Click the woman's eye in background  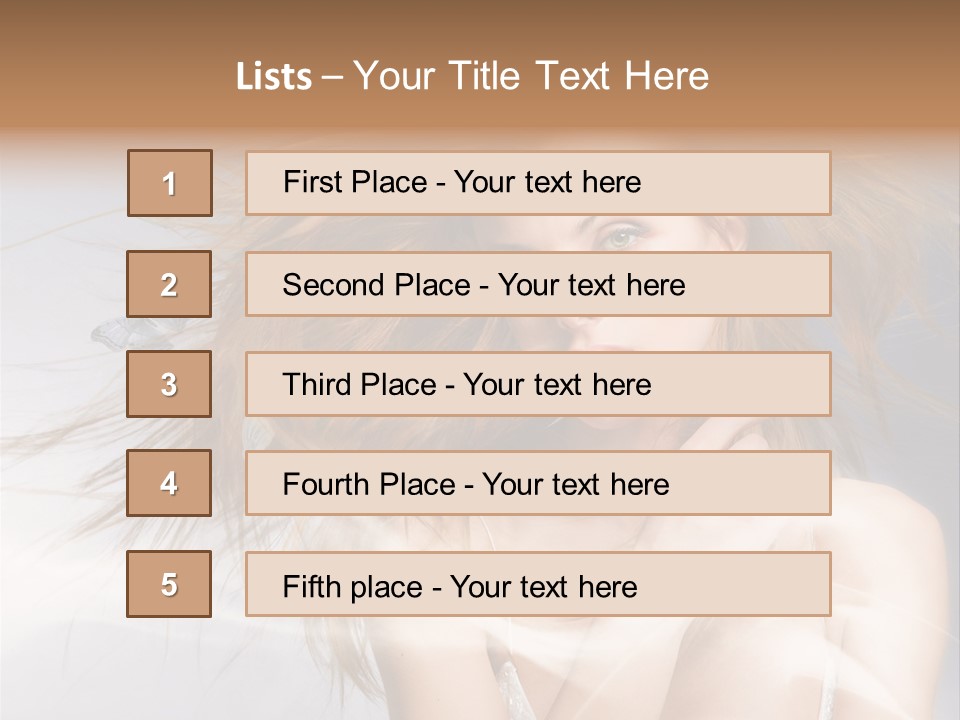[621, 237]
